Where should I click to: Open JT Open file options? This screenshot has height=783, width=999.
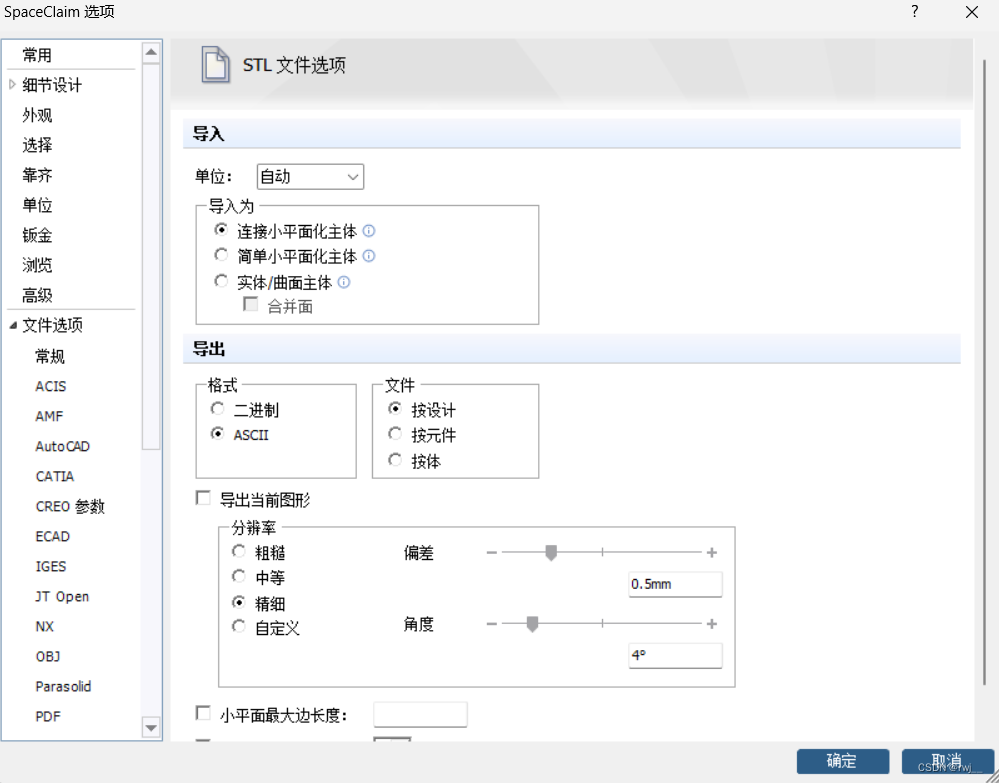(62, 596)
